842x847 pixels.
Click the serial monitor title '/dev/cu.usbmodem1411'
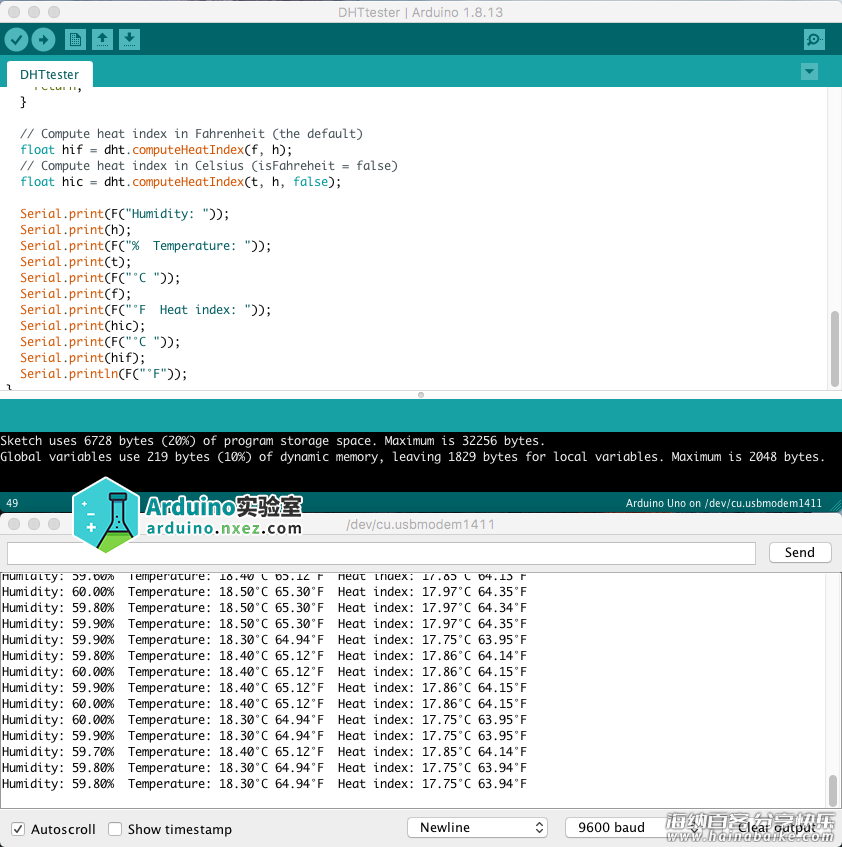tap(420, 524)
